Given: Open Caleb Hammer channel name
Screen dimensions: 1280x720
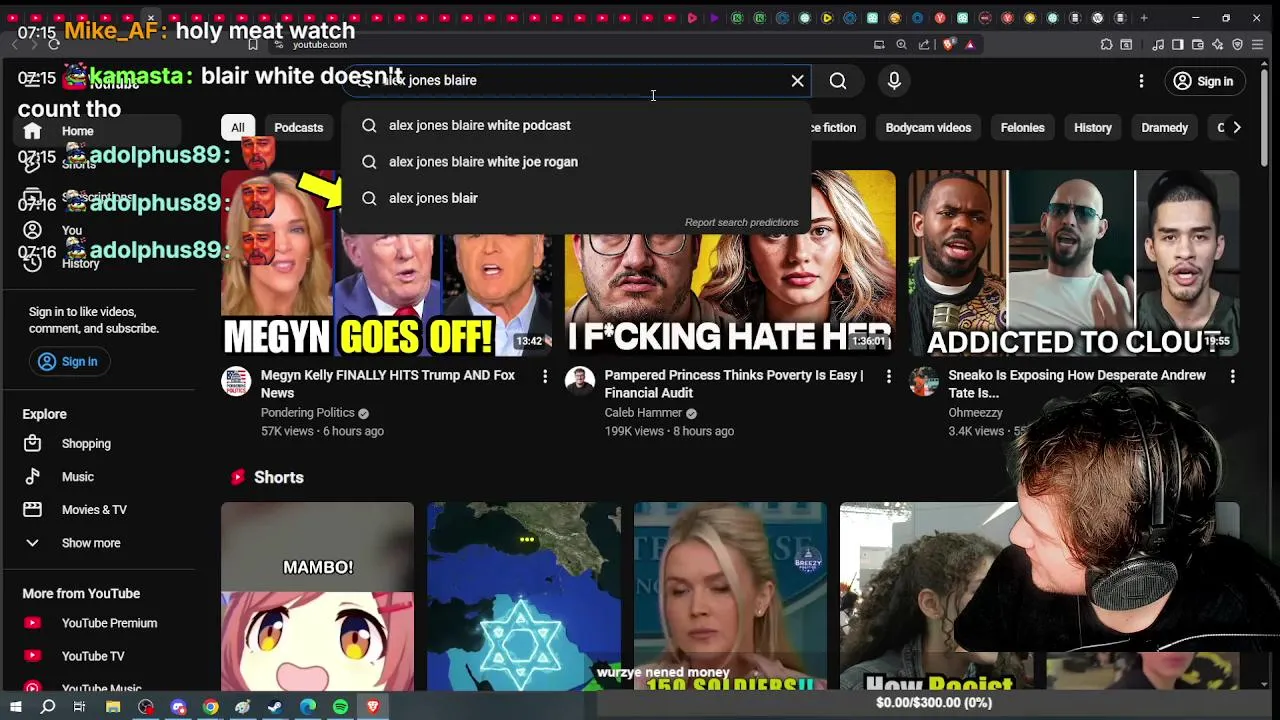Looking at the screenshot, I should [643, 413].
